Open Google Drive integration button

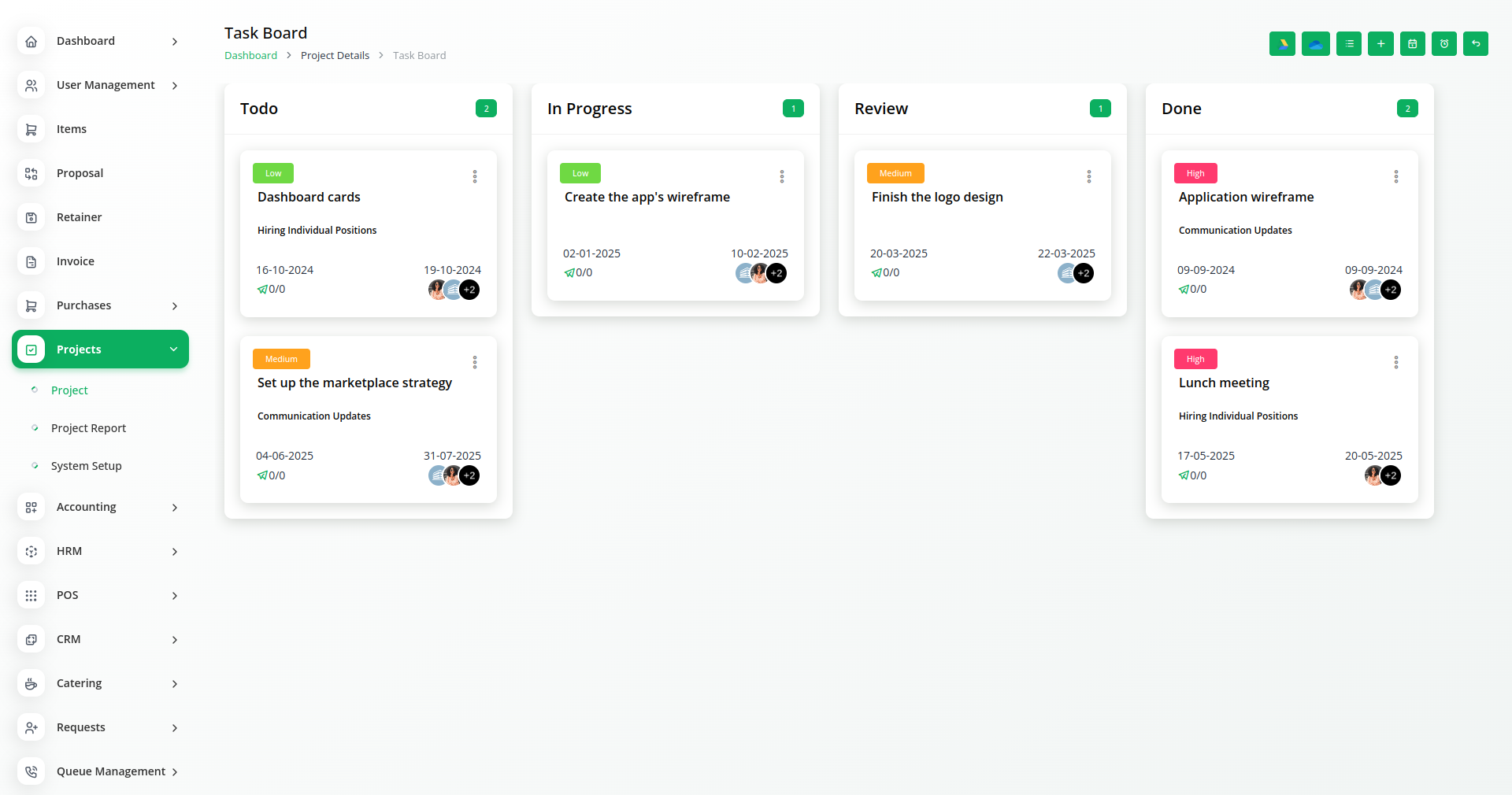click(1282, 44)
